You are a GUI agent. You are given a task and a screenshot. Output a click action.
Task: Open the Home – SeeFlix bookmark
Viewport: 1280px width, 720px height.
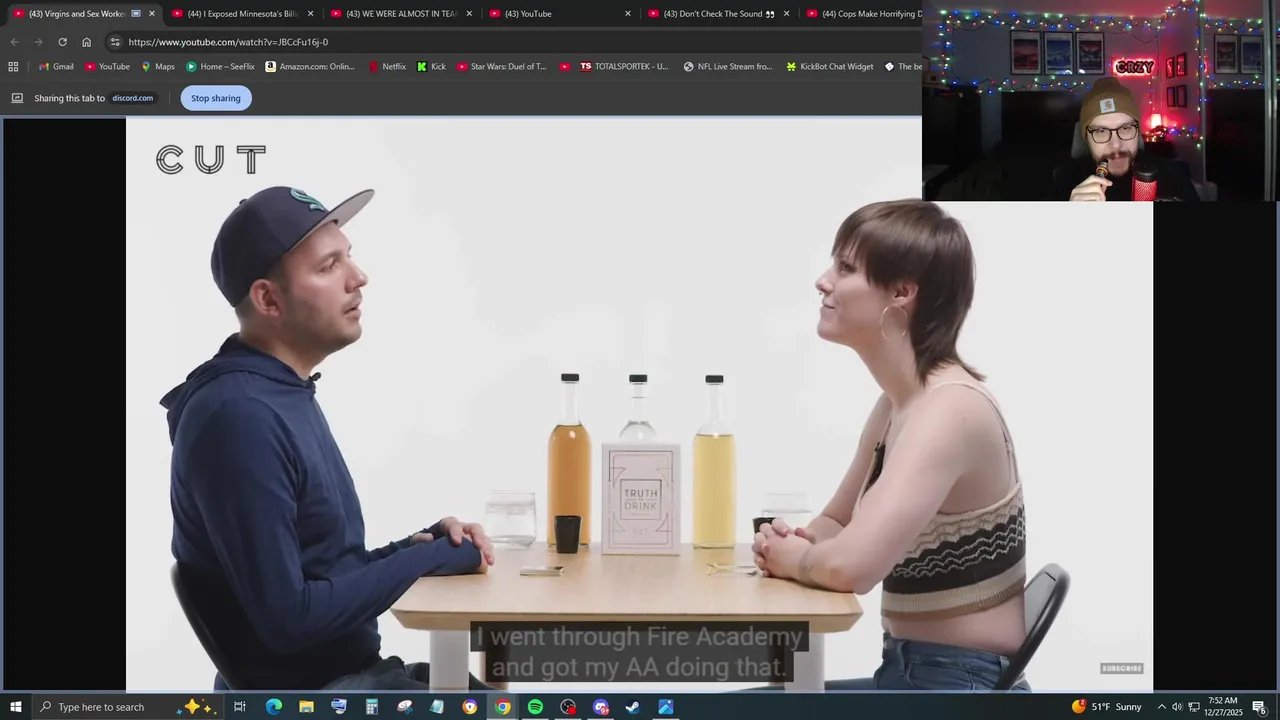(x=221, y=67)
